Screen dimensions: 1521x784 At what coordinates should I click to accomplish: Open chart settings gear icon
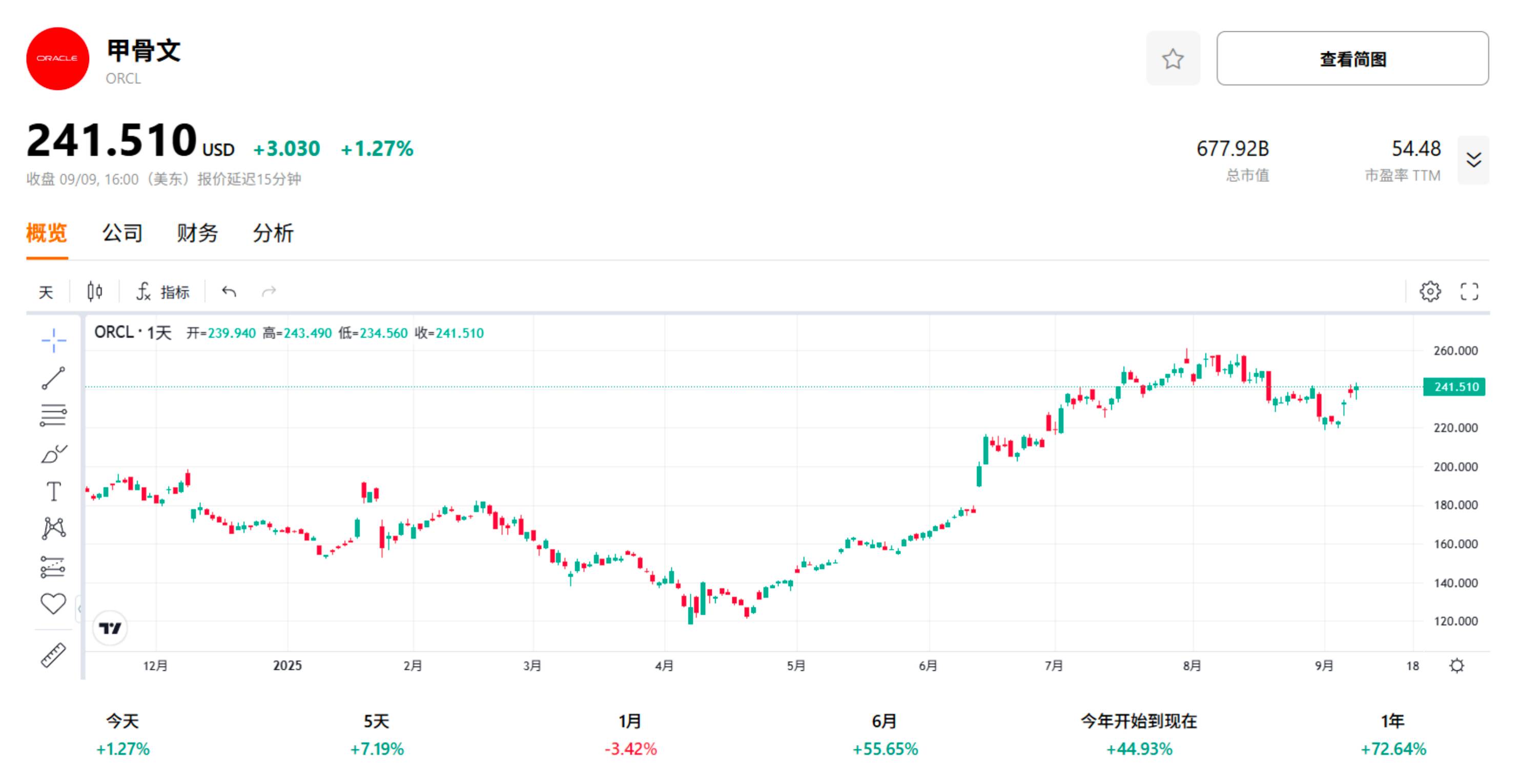(1430, 292)
